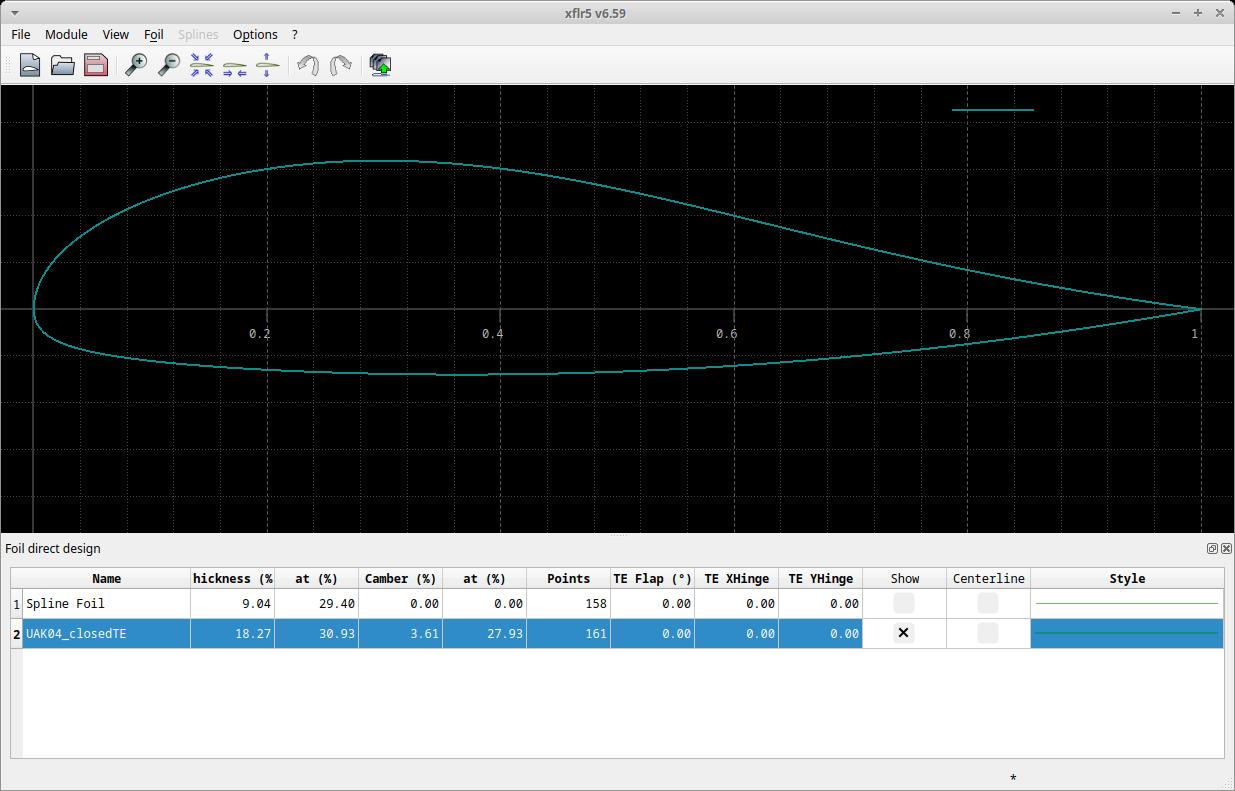This screenshot has height=791, width=1235.
Task: Click the horizontal-arrows foil scale icon
Action: click(235, 65)
